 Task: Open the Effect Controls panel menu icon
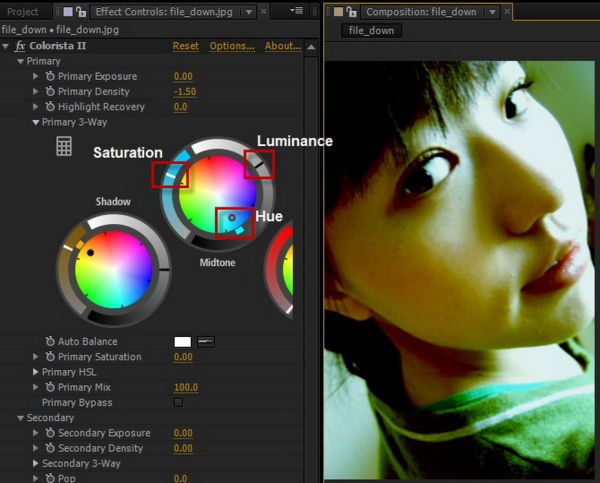click(x=296, y=12)
